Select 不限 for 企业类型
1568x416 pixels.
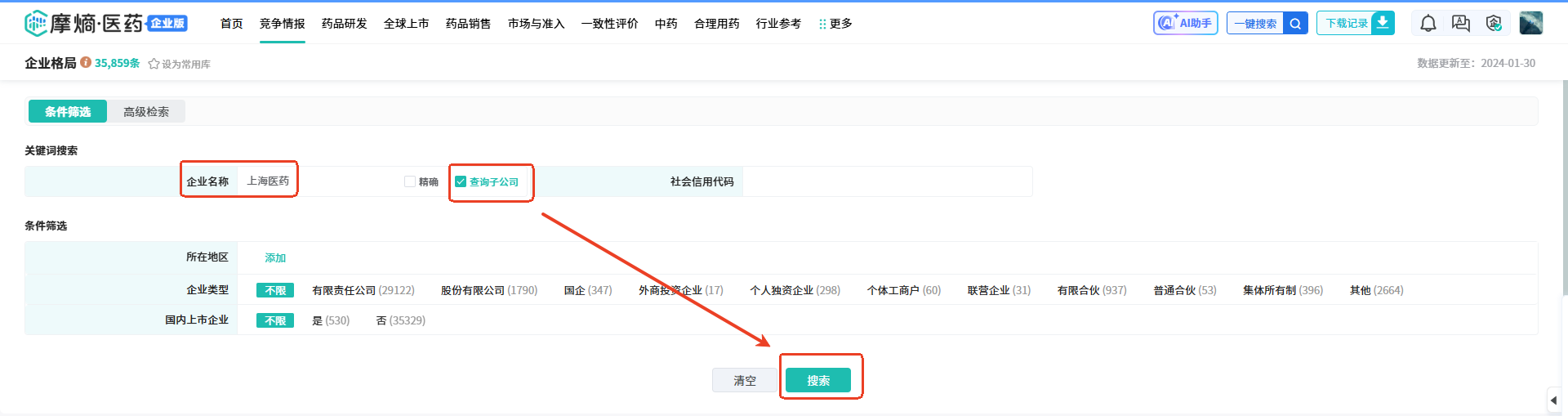click(275, 290)
